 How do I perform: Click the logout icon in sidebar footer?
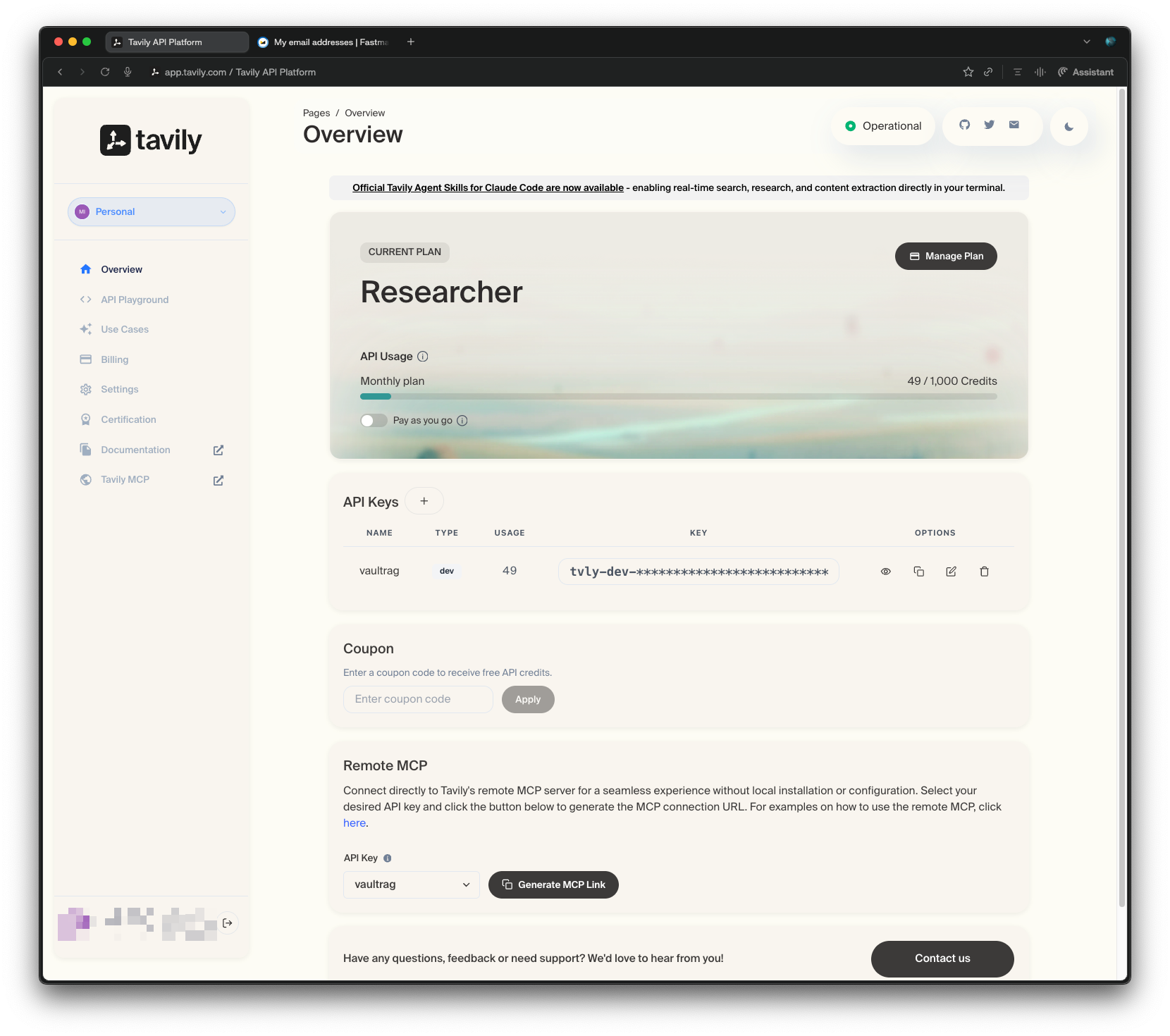click(x=228, y=923)
